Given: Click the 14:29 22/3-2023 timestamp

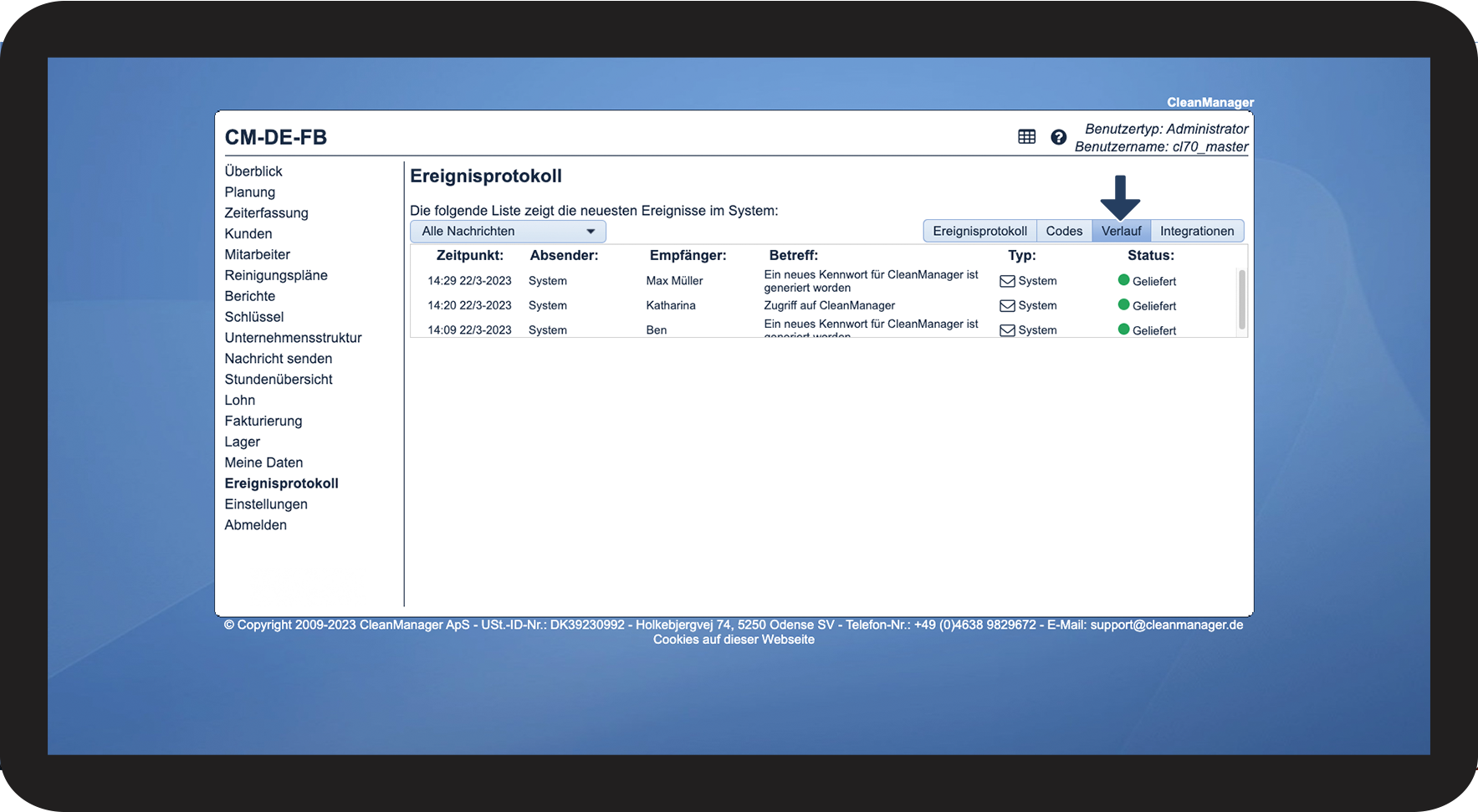Looking at the screenshot, I should point(469,281).
